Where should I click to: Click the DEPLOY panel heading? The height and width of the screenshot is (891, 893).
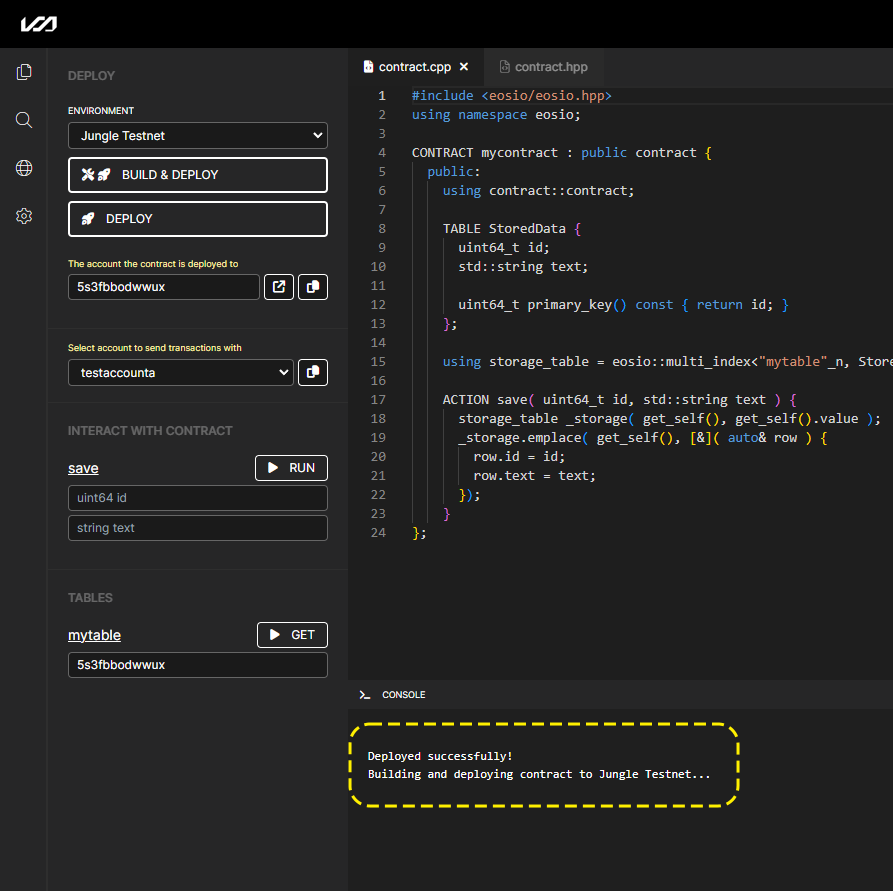91,76
